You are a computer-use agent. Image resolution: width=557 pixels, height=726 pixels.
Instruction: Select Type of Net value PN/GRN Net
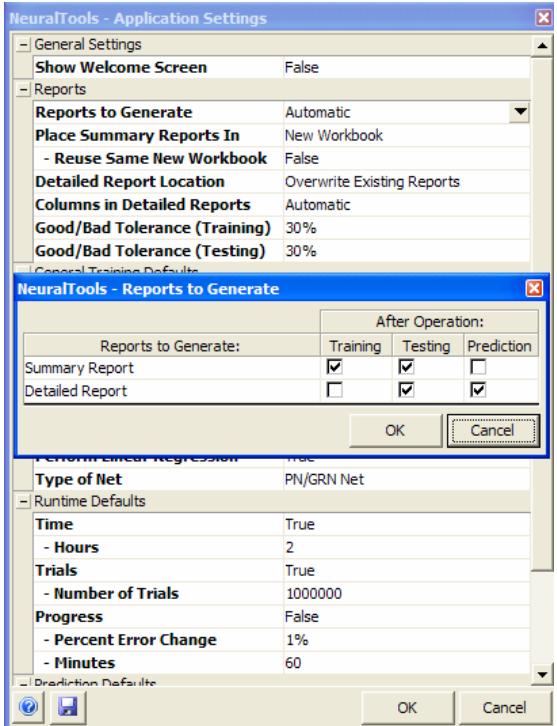click(407, 479)
